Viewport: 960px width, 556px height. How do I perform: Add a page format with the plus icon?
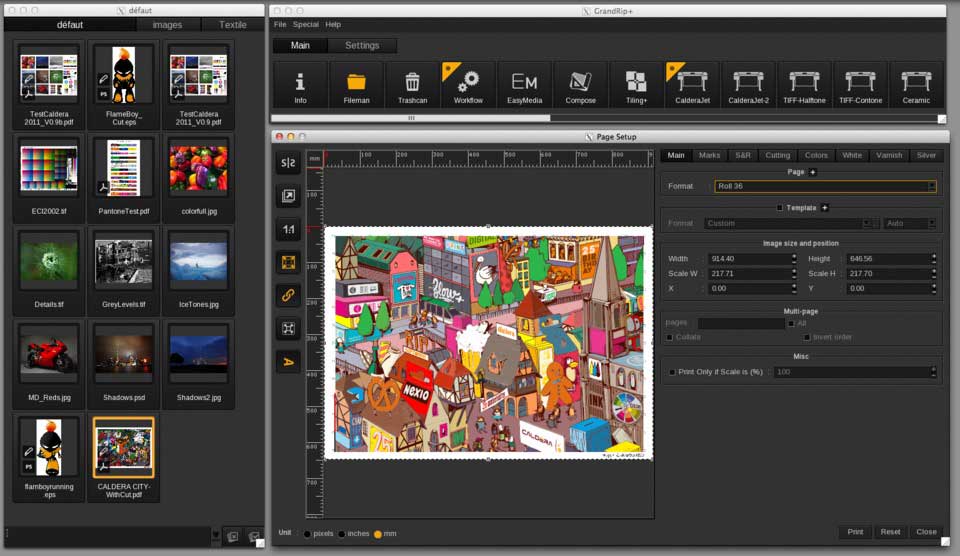pos(812,172)
